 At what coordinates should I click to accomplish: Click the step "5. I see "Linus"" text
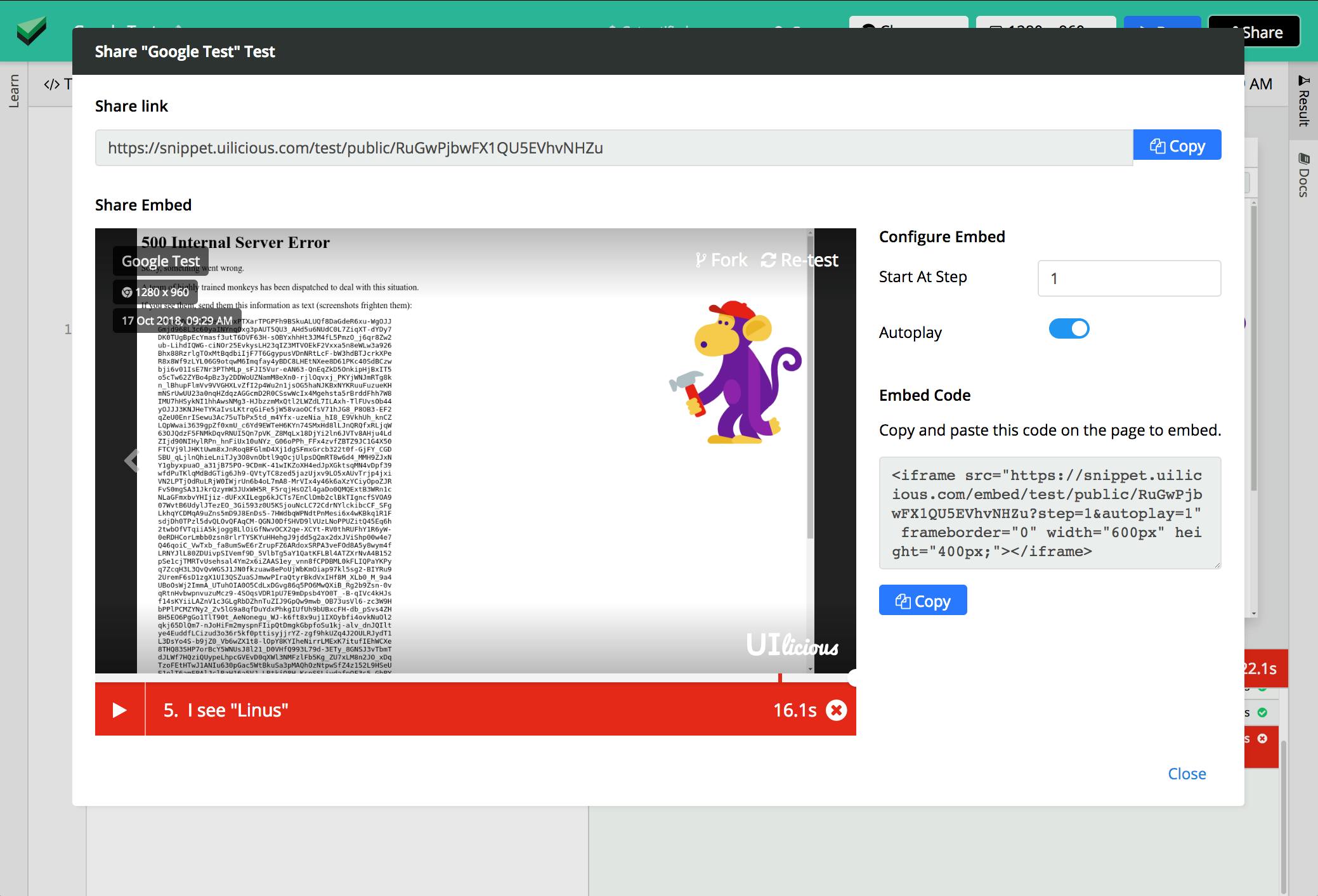click(x=225, y=710)
